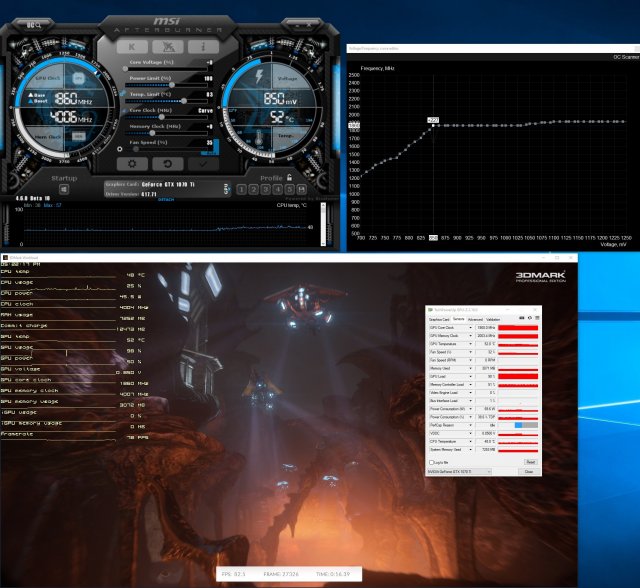Select profile slot 4 in Afterburner
Image resolution: width=640 pixels, height=588 pixels.
pos(278,189)
